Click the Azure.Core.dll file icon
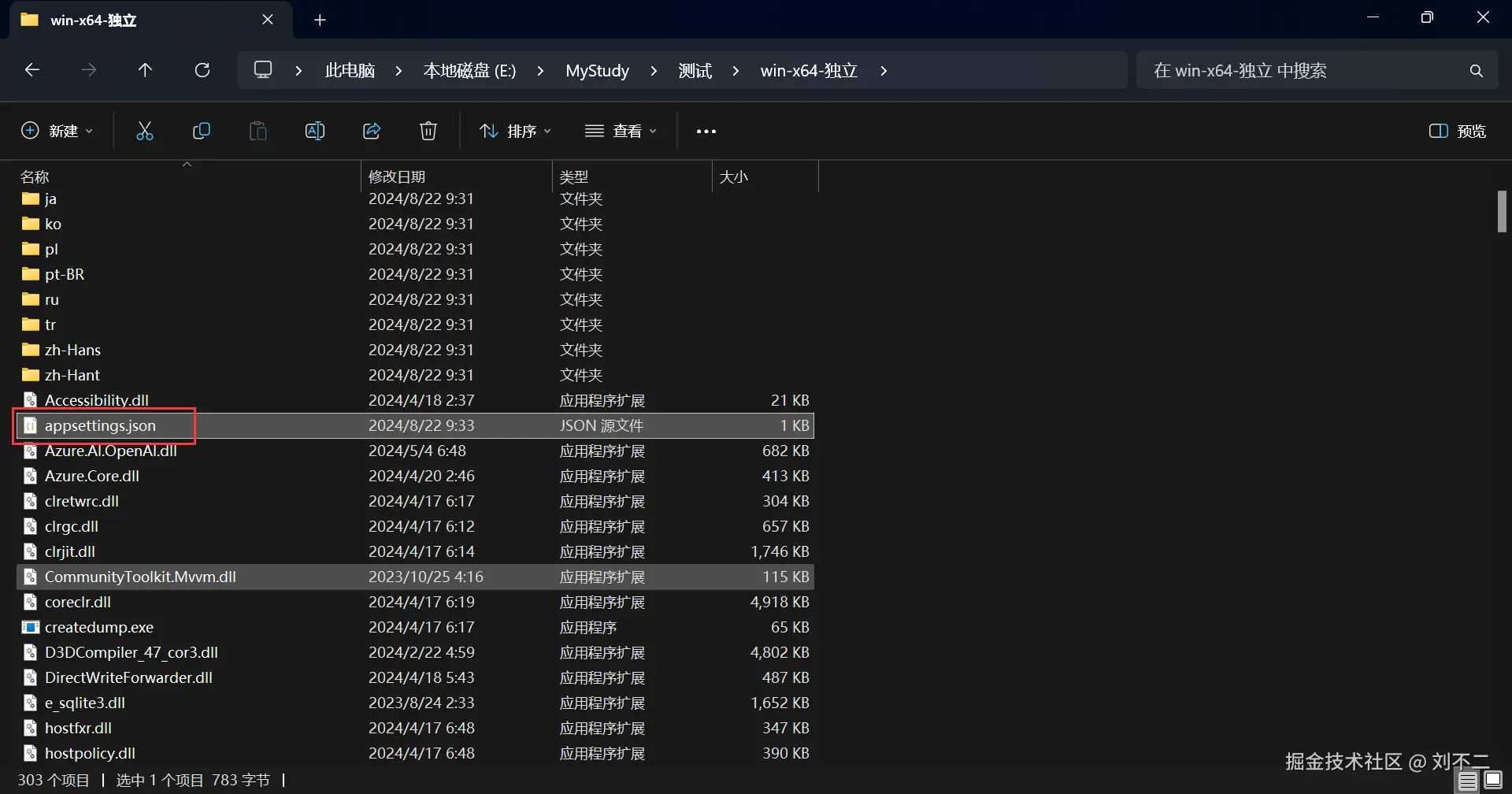Screen dimensions: 1512x794 [31, 476]
